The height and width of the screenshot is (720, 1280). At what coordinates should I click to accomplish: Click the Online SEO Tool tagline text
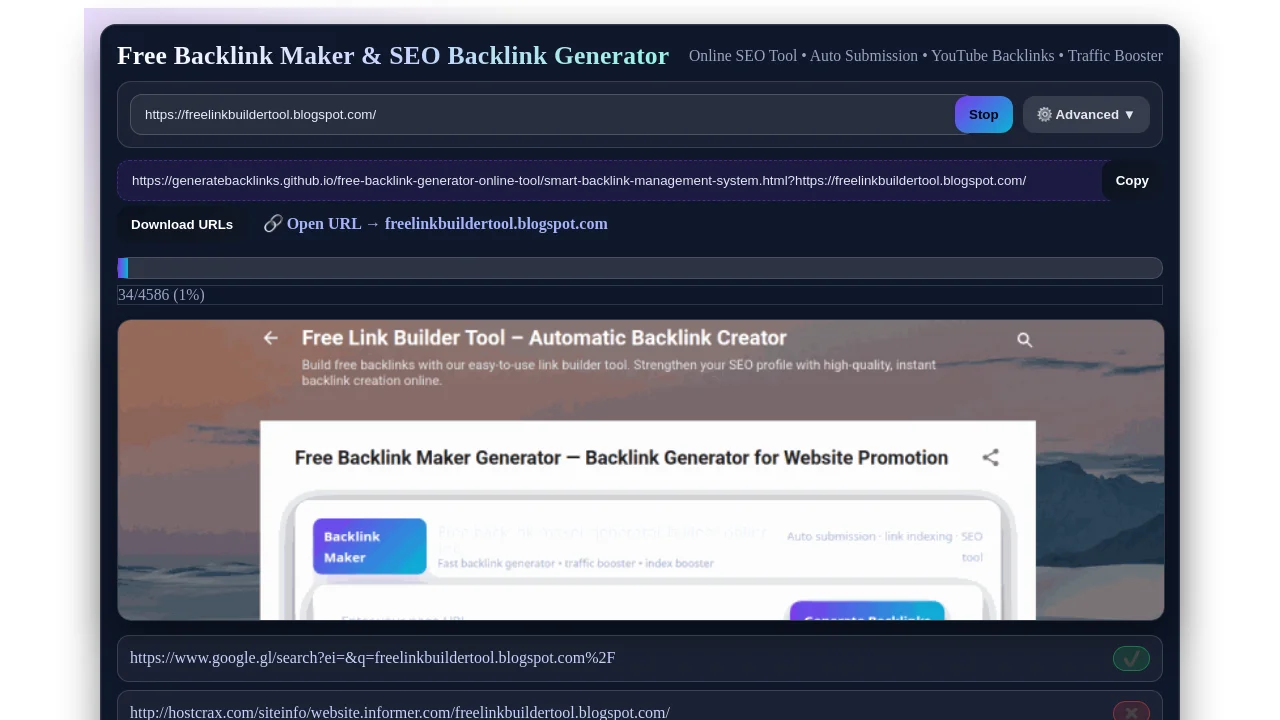coord(926,56)
